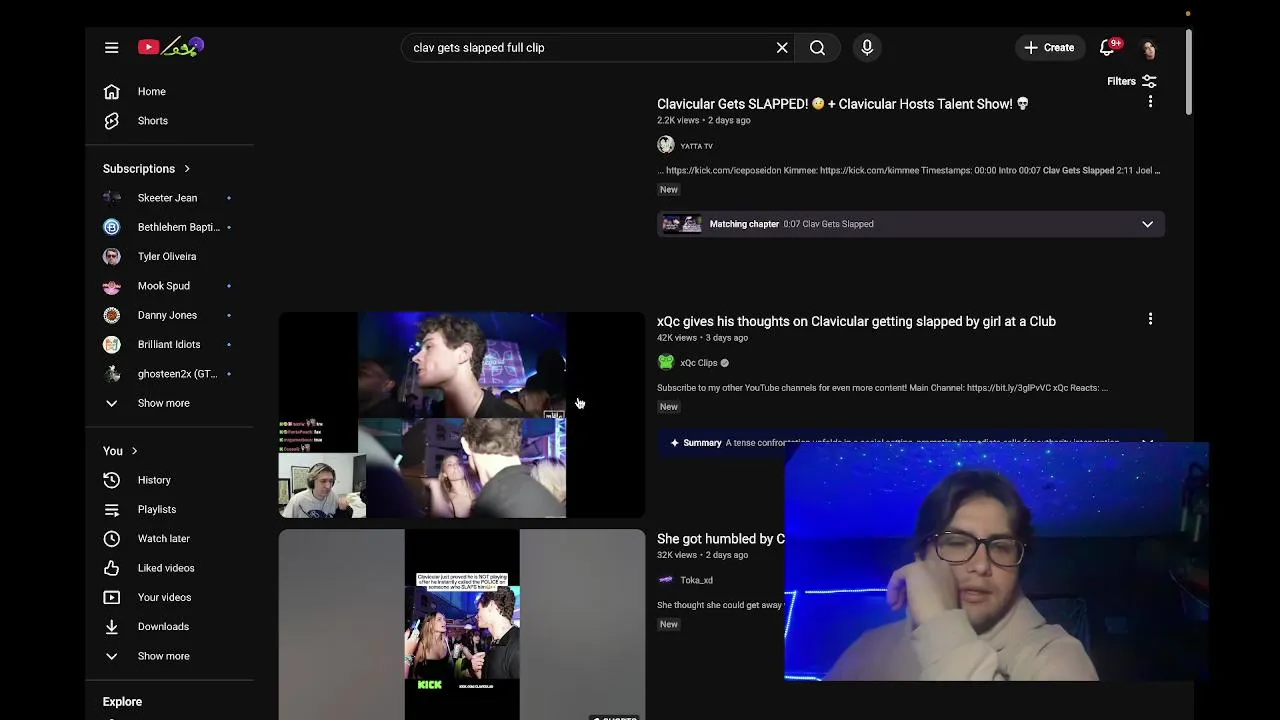Open the hamburger guide menu
The height and width of the screenshot is (720, 1280).
pyautogui.click(x=112, y=47)
